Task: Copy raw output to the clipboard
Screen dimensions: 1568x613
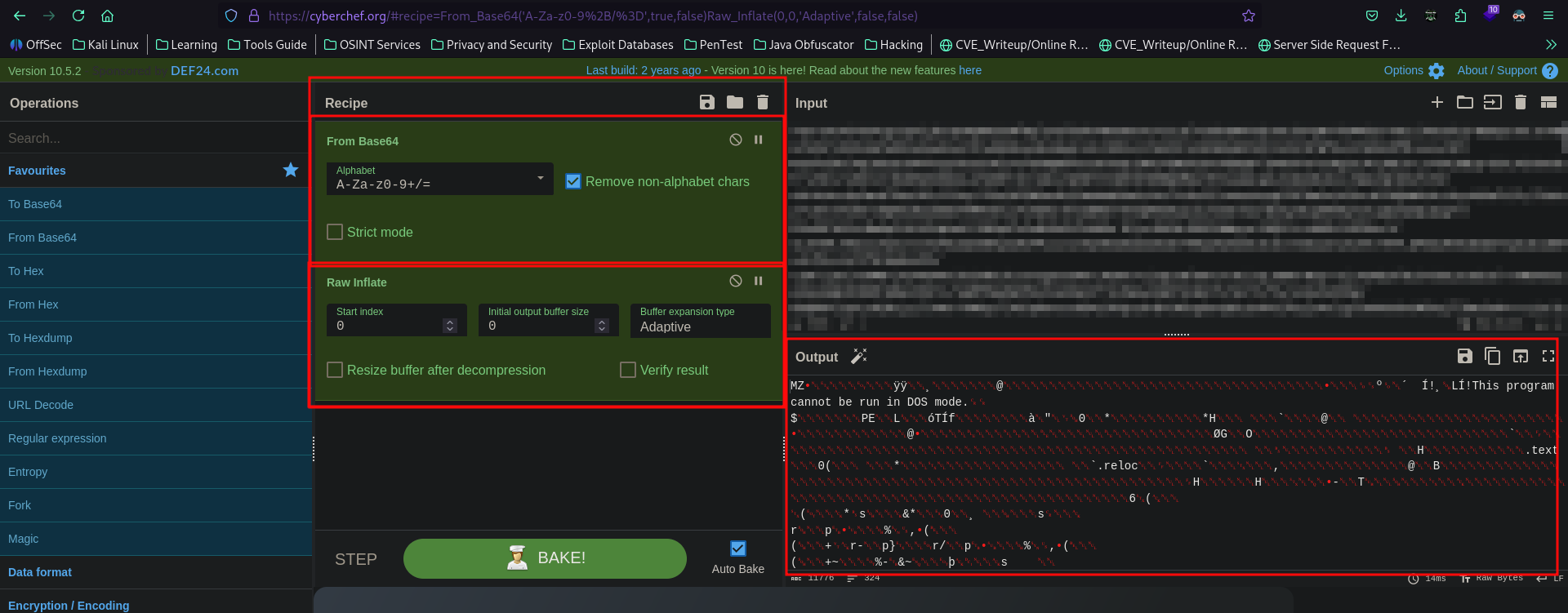Action: (1492, 356)
